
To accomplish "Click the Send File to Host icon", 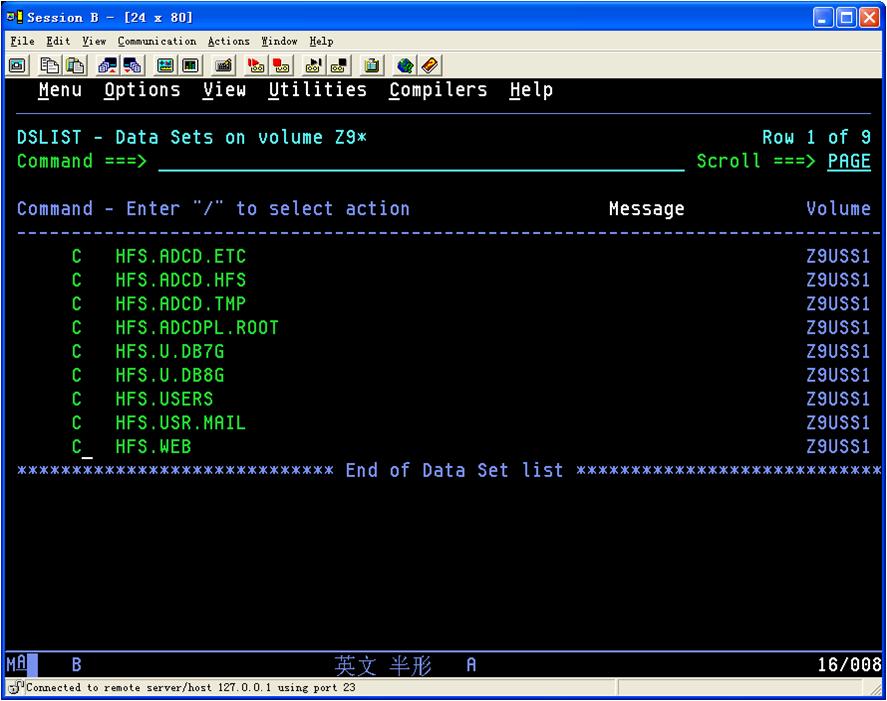I will click(x=107, y=66).
